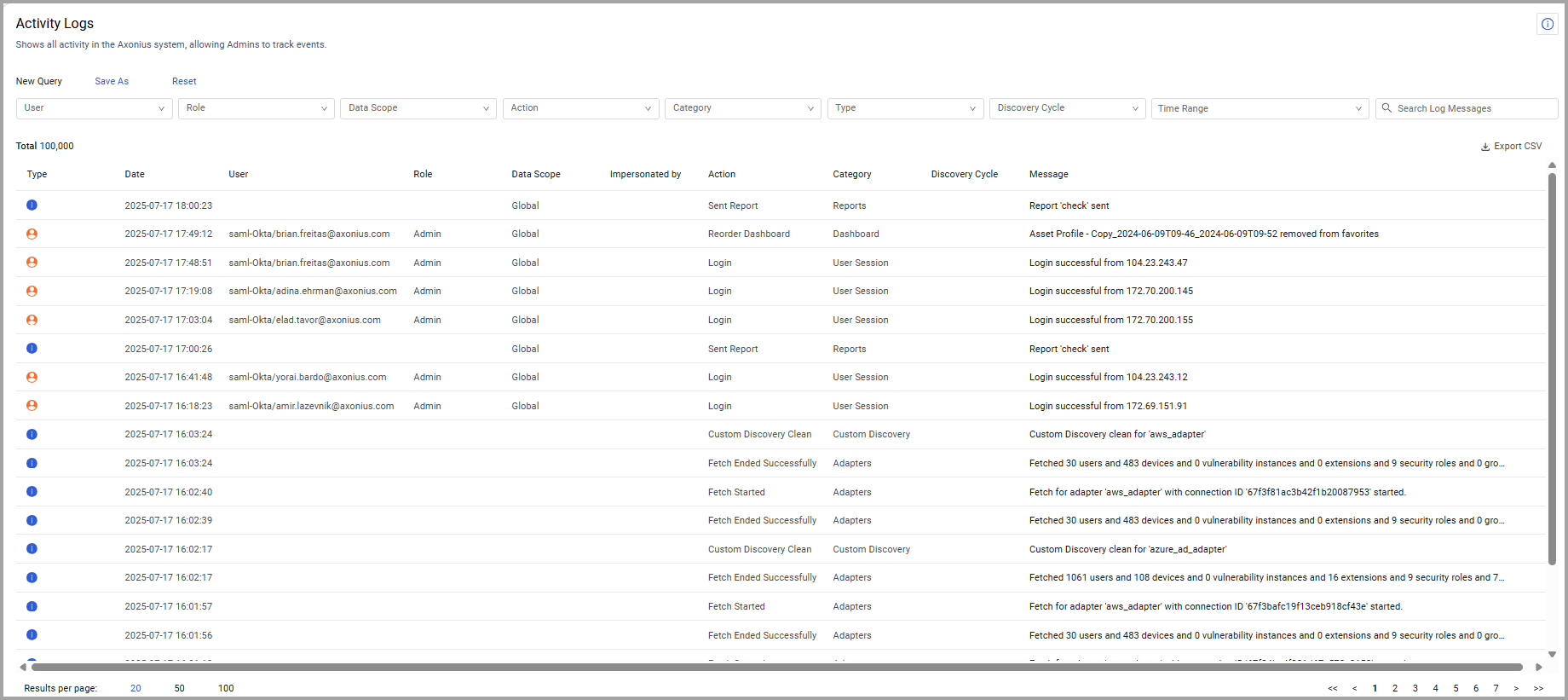Click info icon for aws_adapter clean row
This screenshot has width=1568, height=700.
point(32,434)
